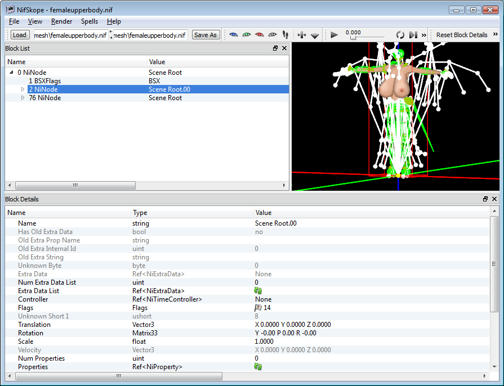Select the 1 BSXFlags row

[x=147, y=81]
